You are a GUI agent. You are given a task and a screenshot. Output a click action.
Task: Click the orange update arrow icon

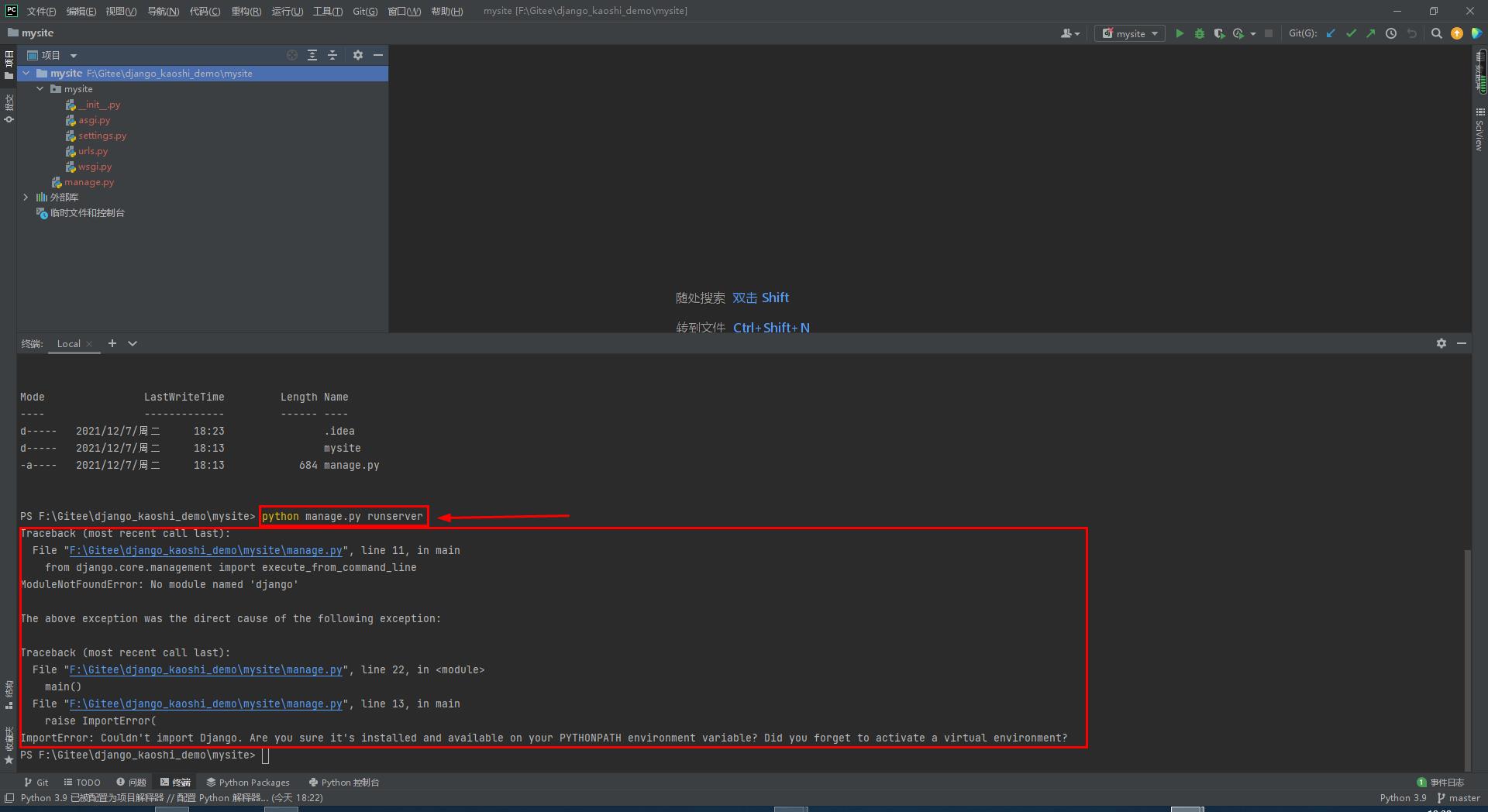click(1457, 33)
